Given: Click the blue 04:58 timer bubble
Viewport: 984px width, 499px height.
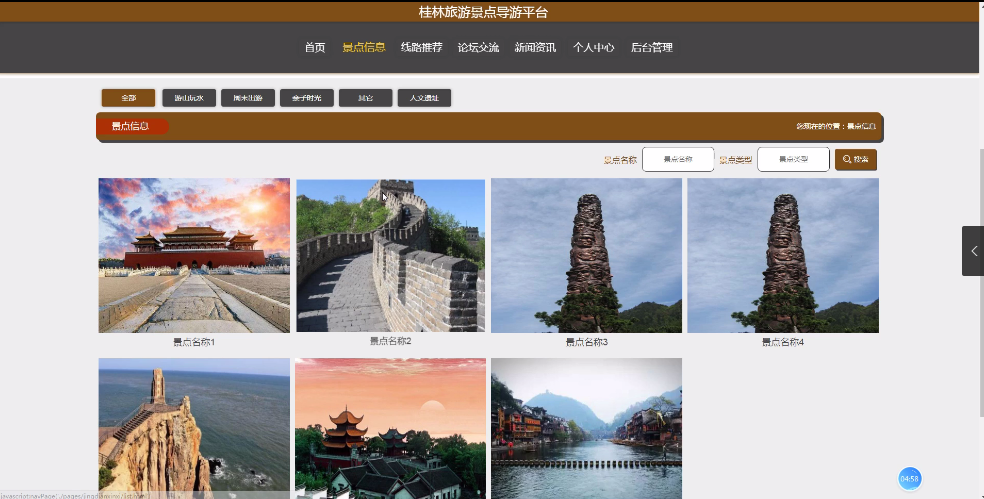Looking at the screenshot, I should [909, 479].
